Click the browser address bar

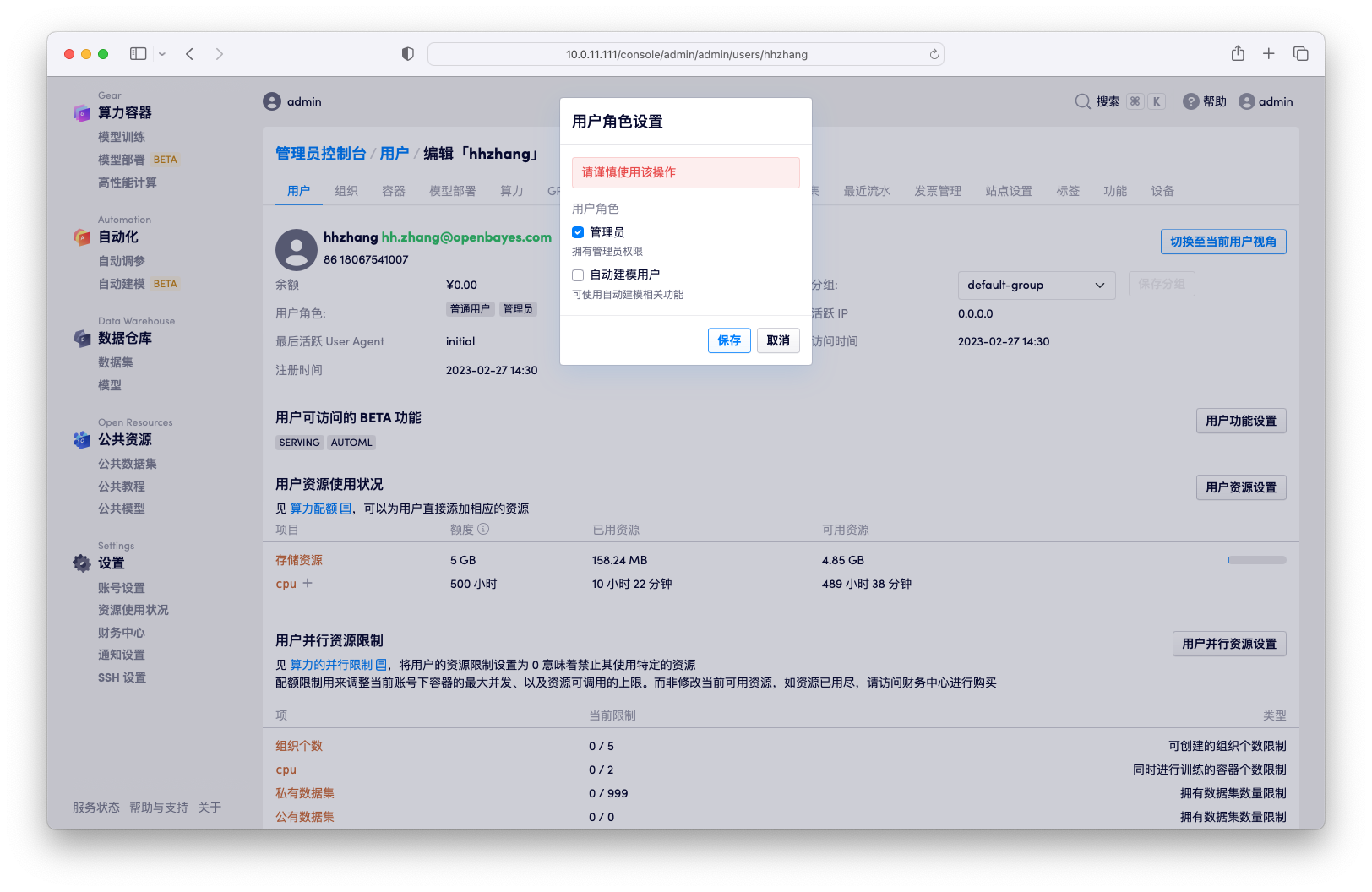[x=686, y=53]
